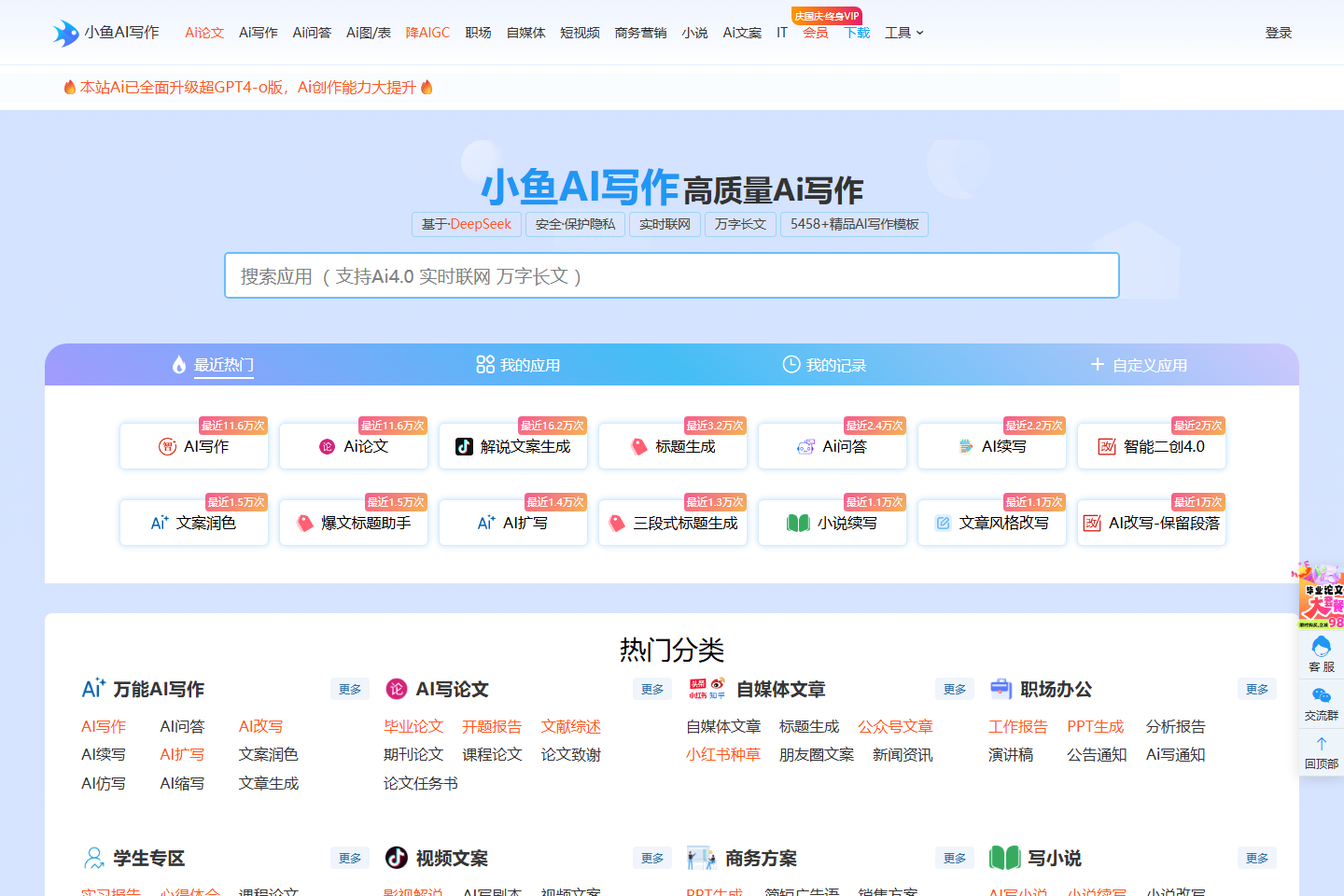Viewport: 1344px width, 896px height.
Task: Show more AI写论文 items
Action: click(x=652, y=689)
